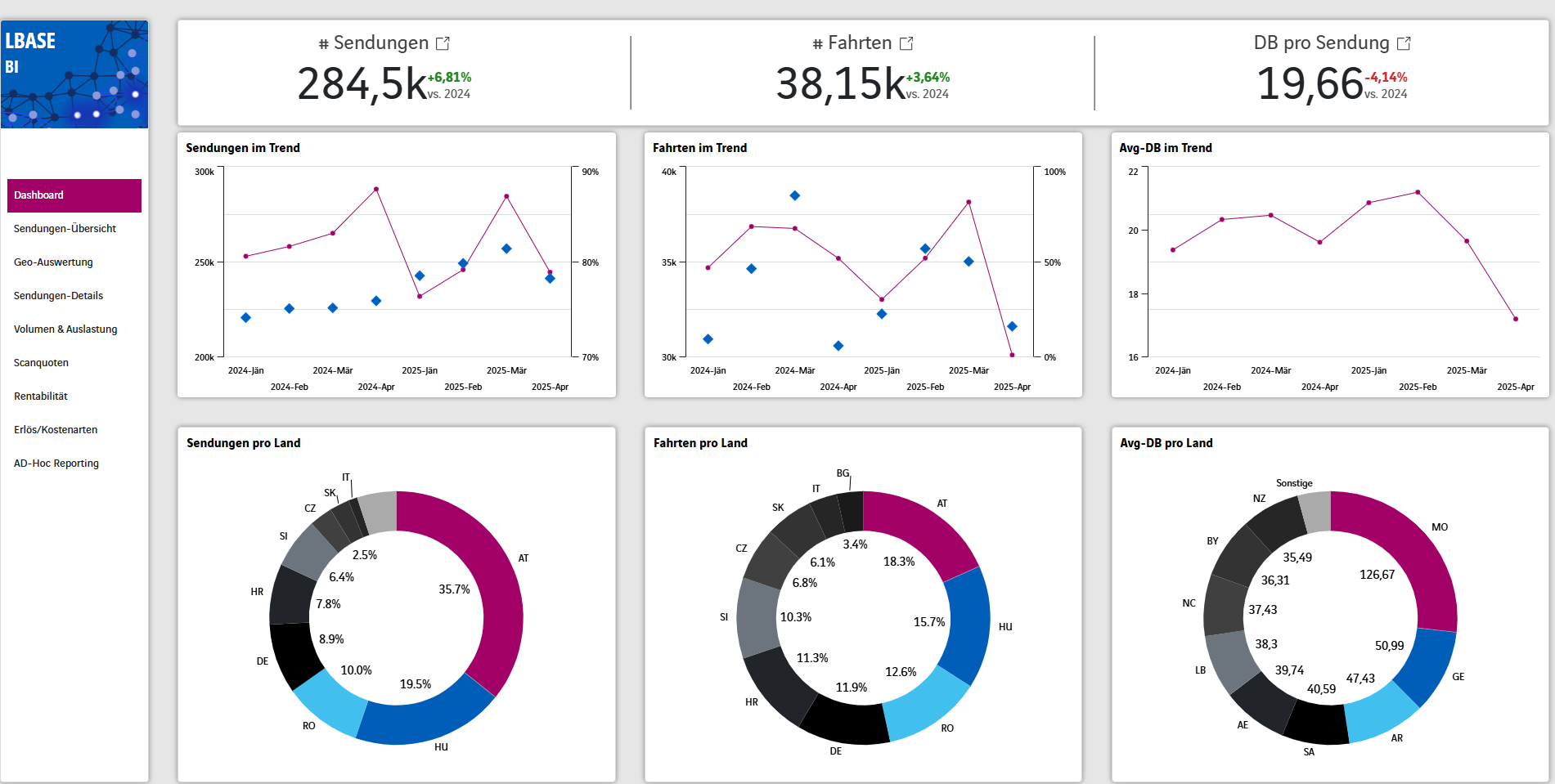The width and height of the screenshot is (1555, 784).
Task: Select AT segment in Sendungen pro Land donut
Action: point(499,585)
